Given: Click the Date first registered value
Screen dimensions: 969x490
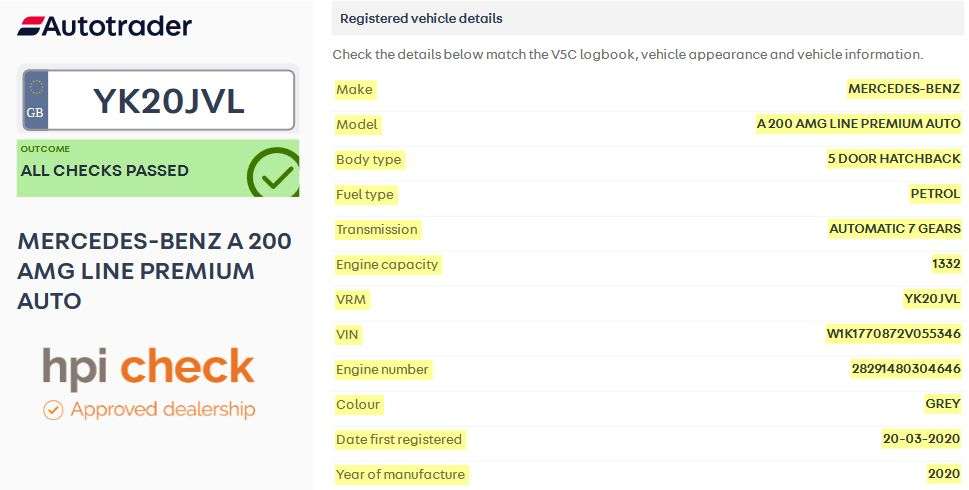Looking at the screenshot, I should click(x=921, y=439).
